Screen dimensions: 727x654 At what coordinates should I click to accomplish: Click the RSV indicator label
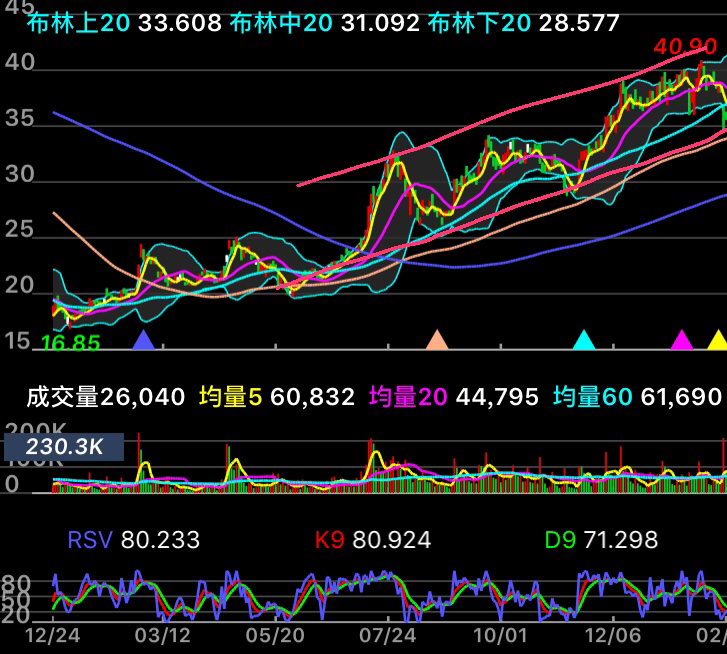88,541
